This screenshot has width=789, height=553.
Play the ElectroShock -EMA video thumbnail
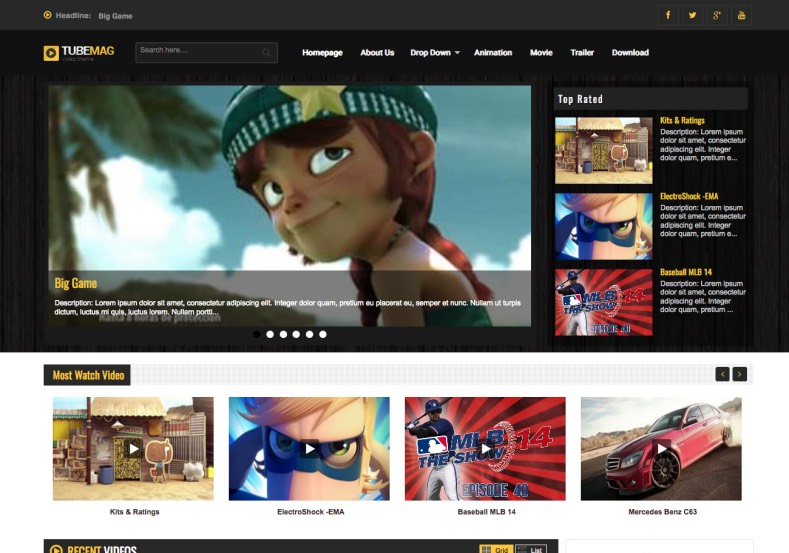tap(309, 448)
